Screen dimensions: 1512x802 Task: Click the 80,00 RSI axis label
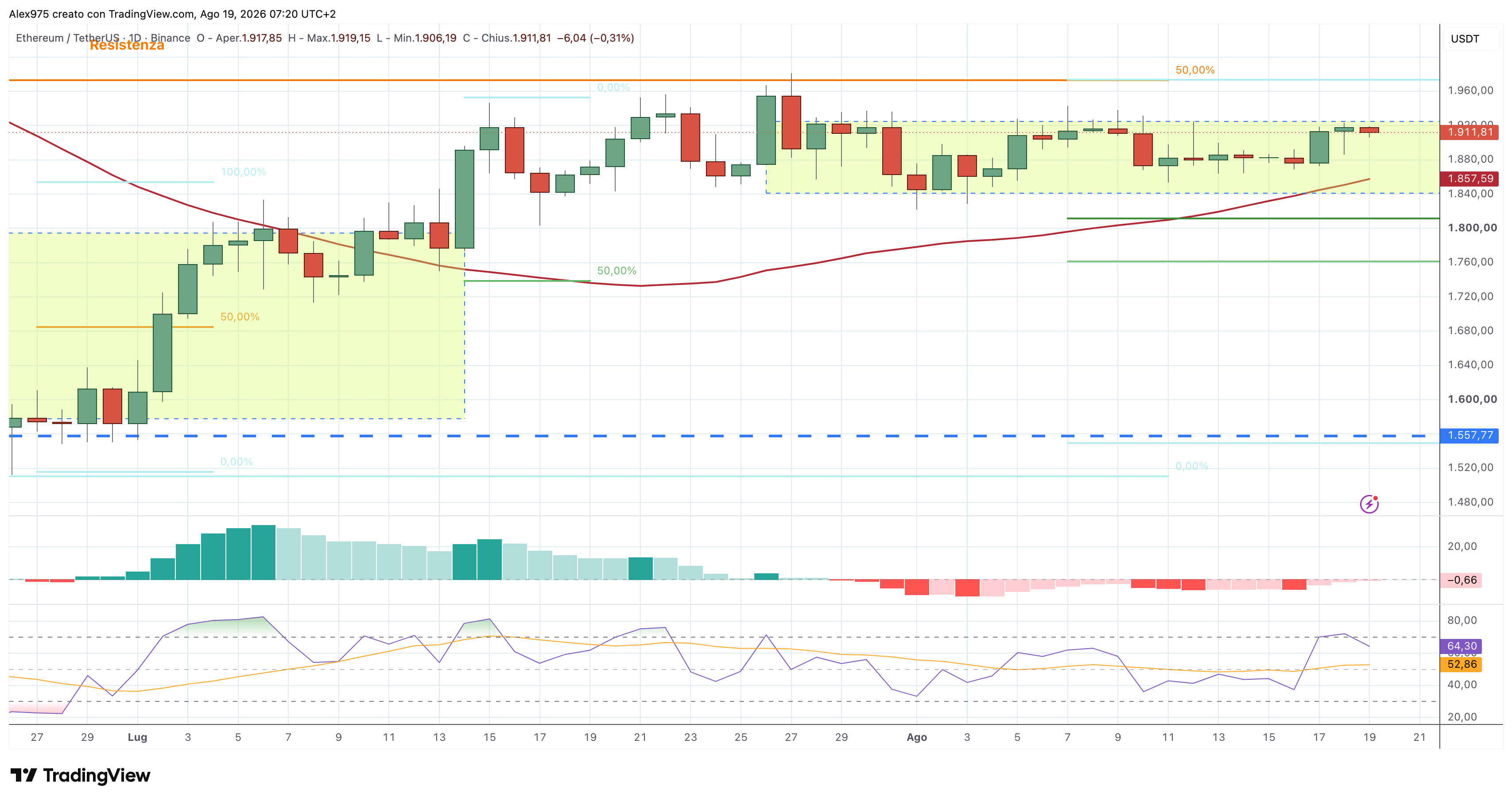coord(1462,620)
